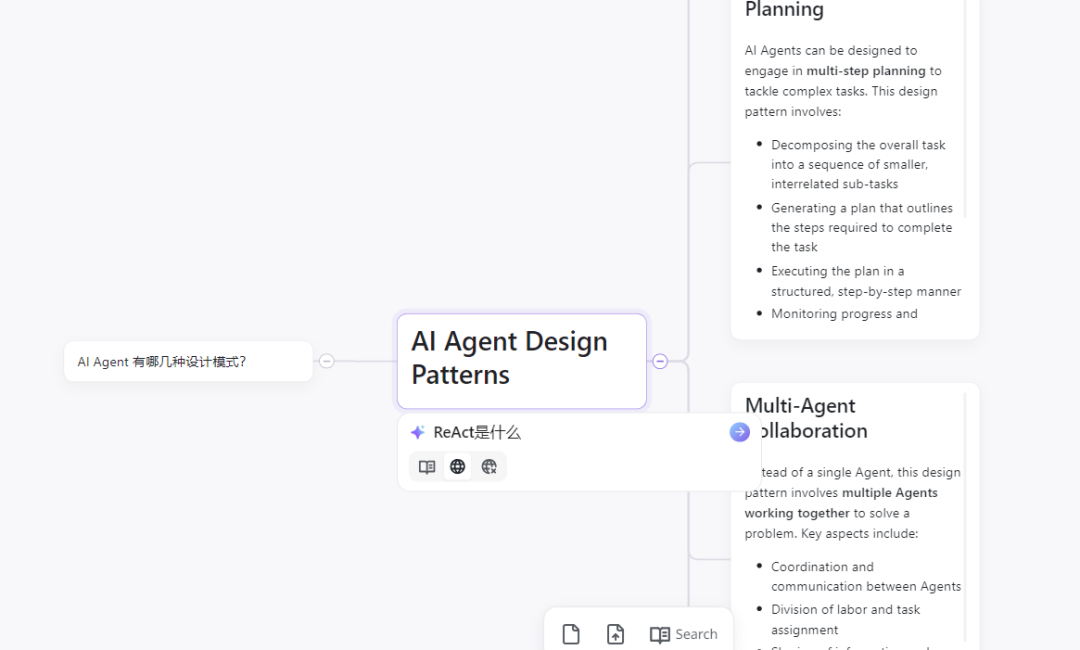
Task: Click the Multi-Agent Collaboration card heading
Action: pos(805,417)
